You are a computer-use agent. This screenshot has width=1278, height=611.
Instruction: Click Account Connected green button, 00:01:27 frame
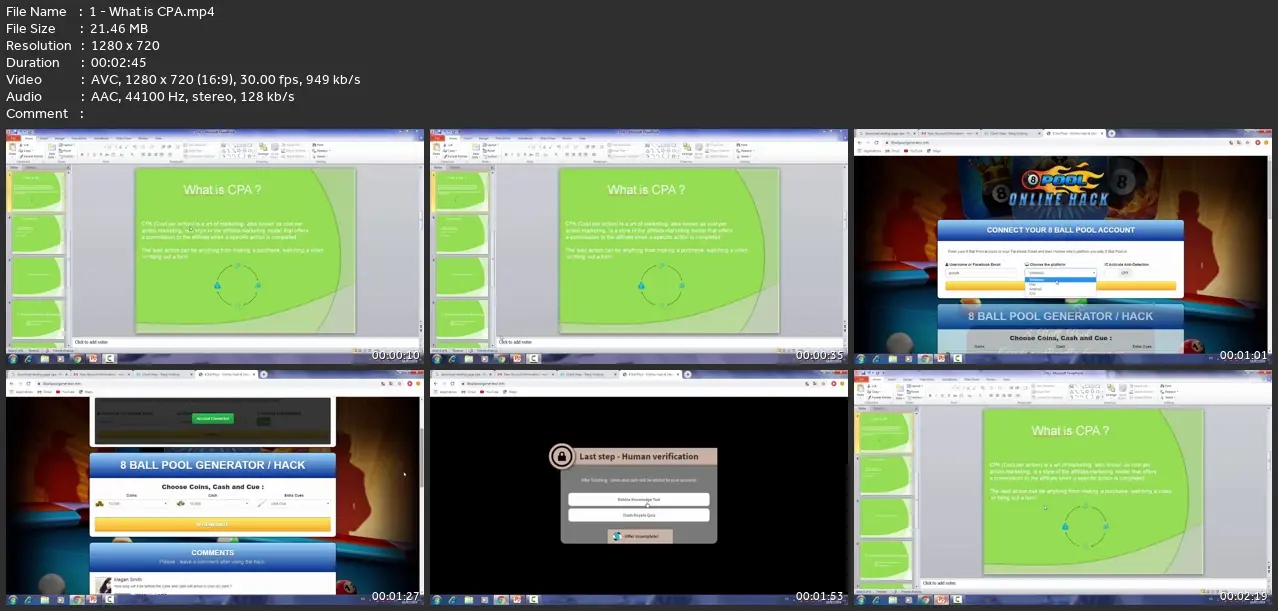tap(213, 419)
